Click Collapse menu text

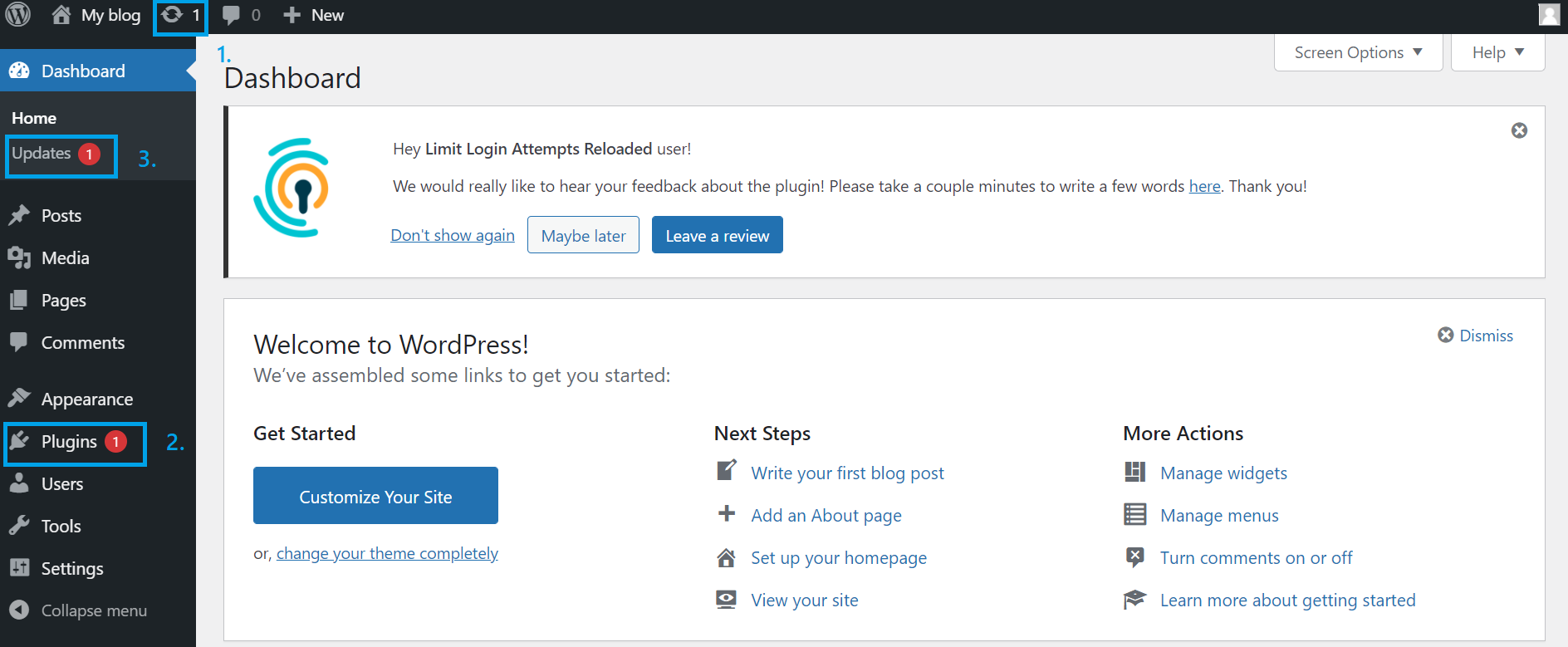94,610
